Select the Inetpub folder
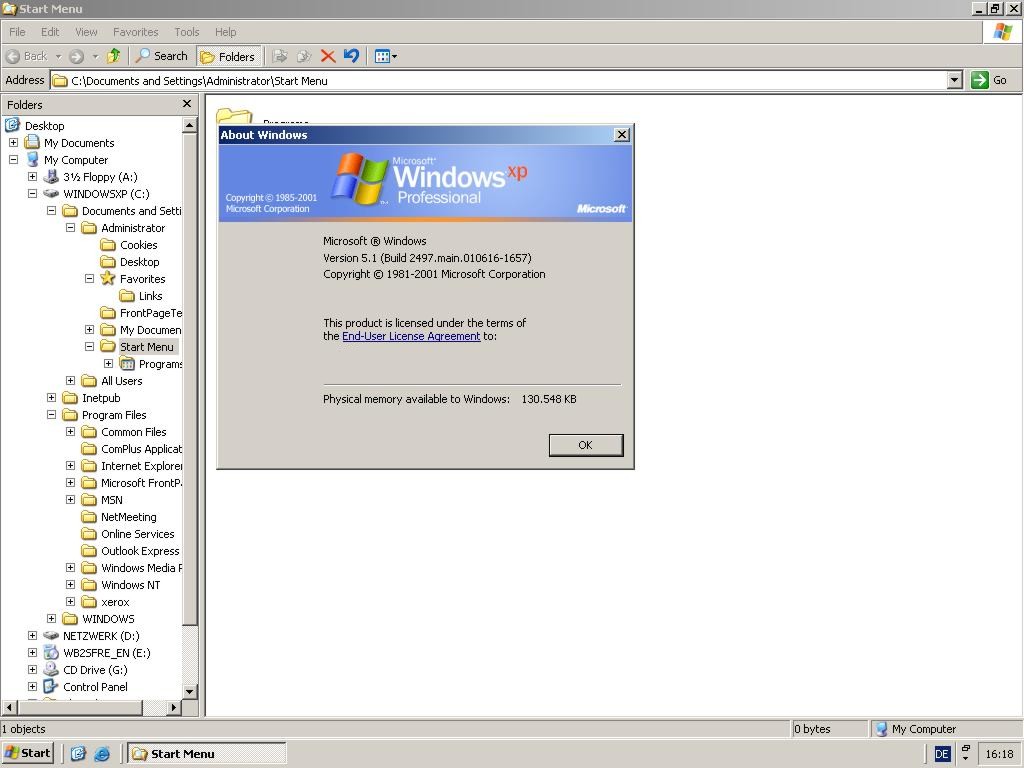The image size is (1024, 768). (101, 398)
